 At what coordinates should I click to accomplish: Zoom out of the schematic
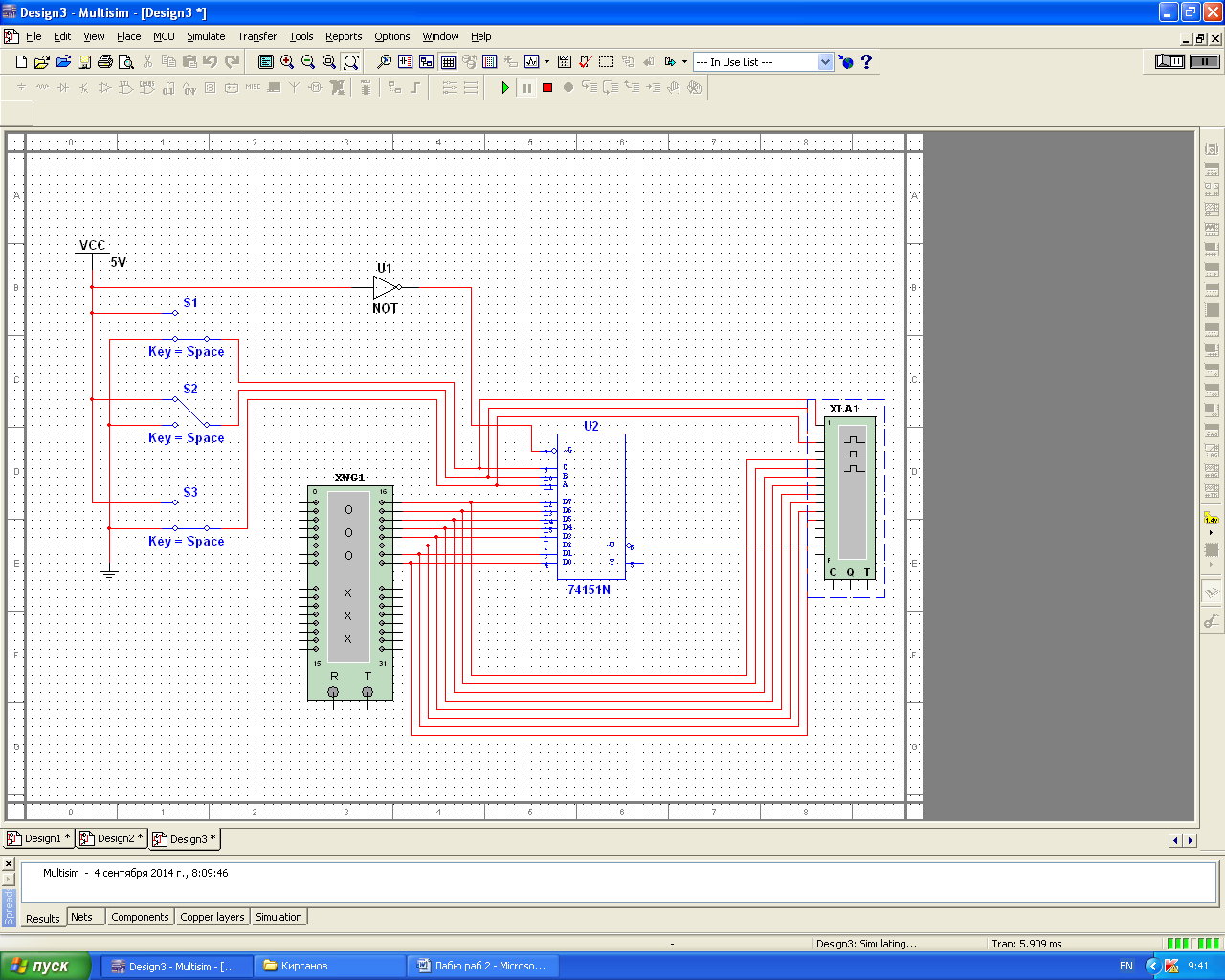308,61
